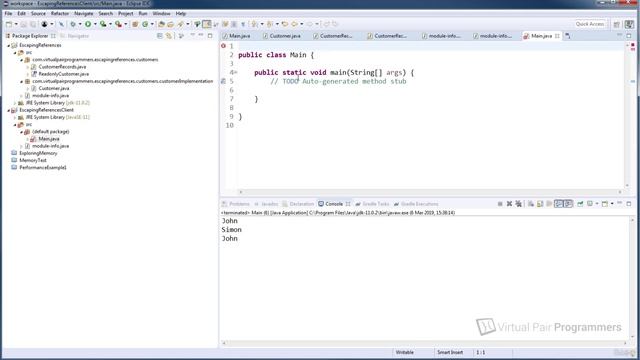The image size is (640, 360).
Task: Click the Open Type toolbar icon
Action: tap(161, 24)
